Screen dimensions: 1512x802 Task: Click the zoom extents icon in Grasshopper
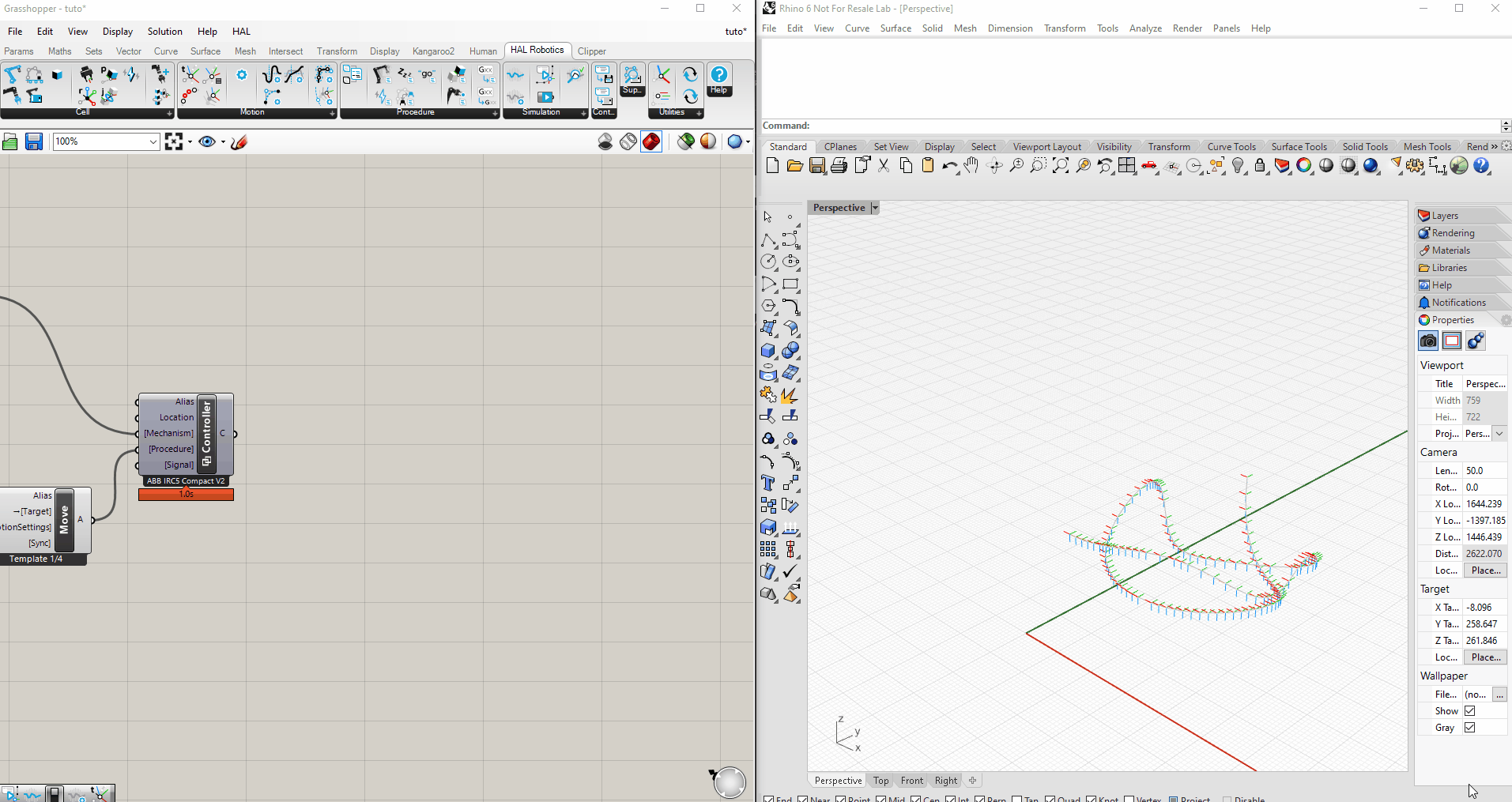[174, 141]
